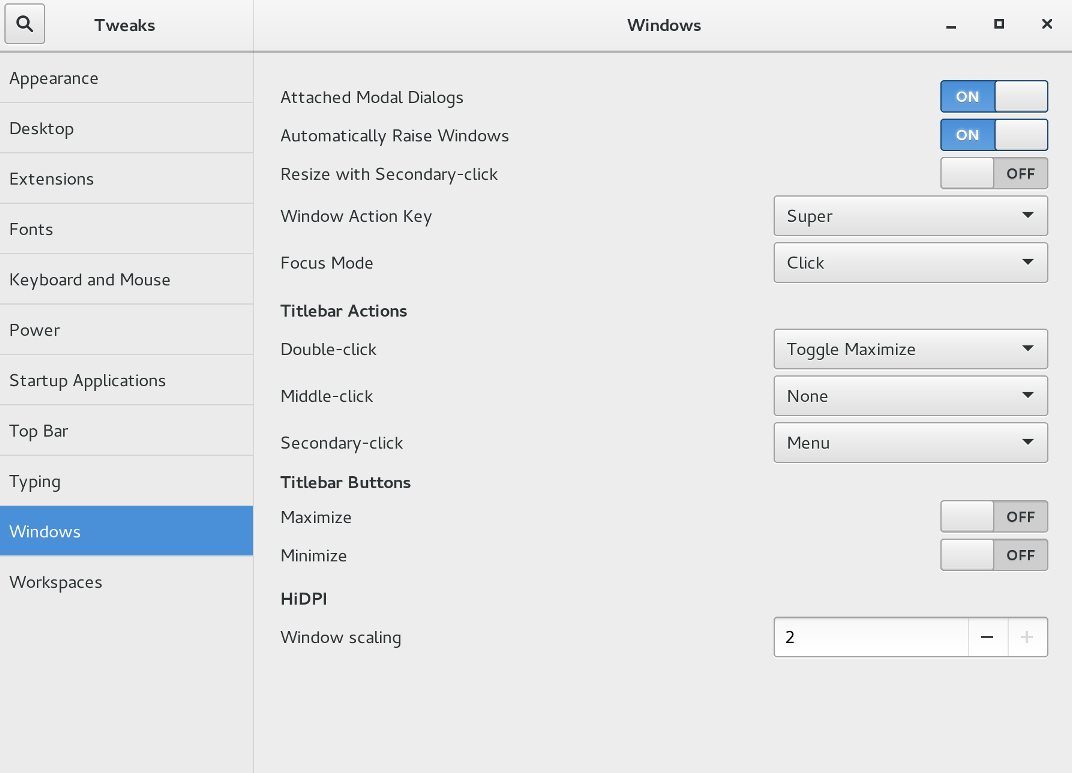Screen dimensions: 1072x773
Task: Open the Secondary-click Menu dropdown
Action: click(911, 442)
